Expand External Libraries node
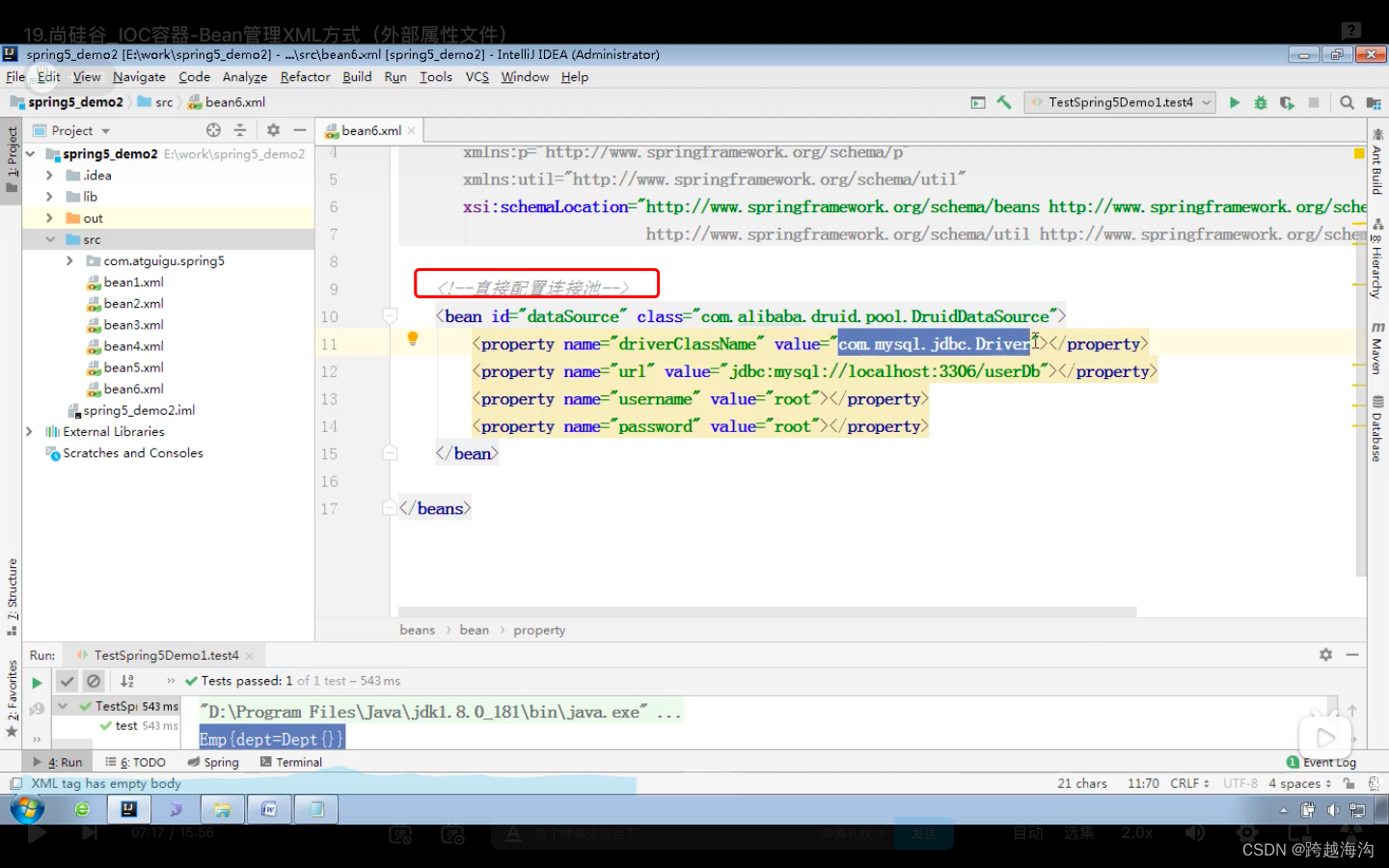1389x868 pixels. (30, 431)
